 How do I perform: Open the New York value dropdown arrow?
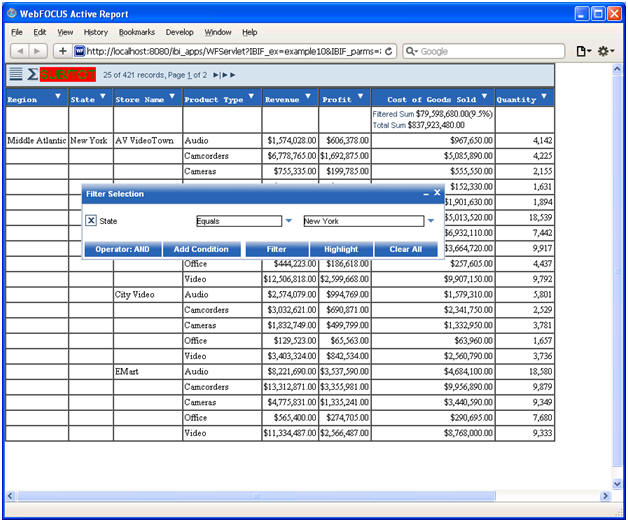[431, 221]
